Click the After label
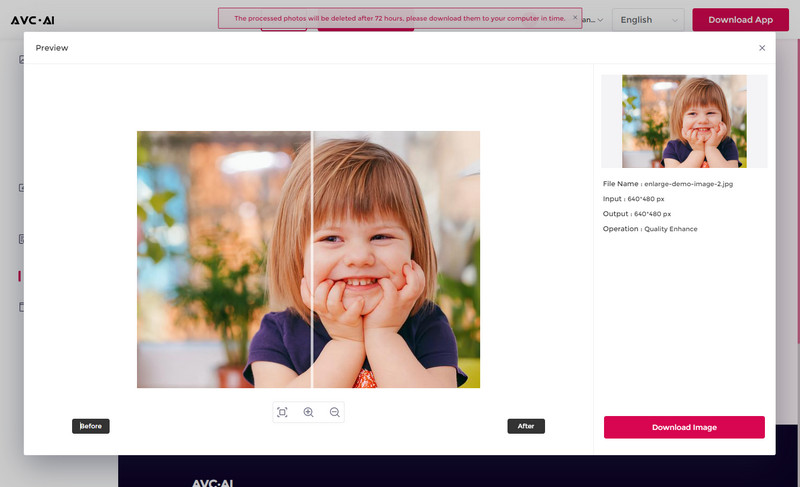 click(526, 426)
